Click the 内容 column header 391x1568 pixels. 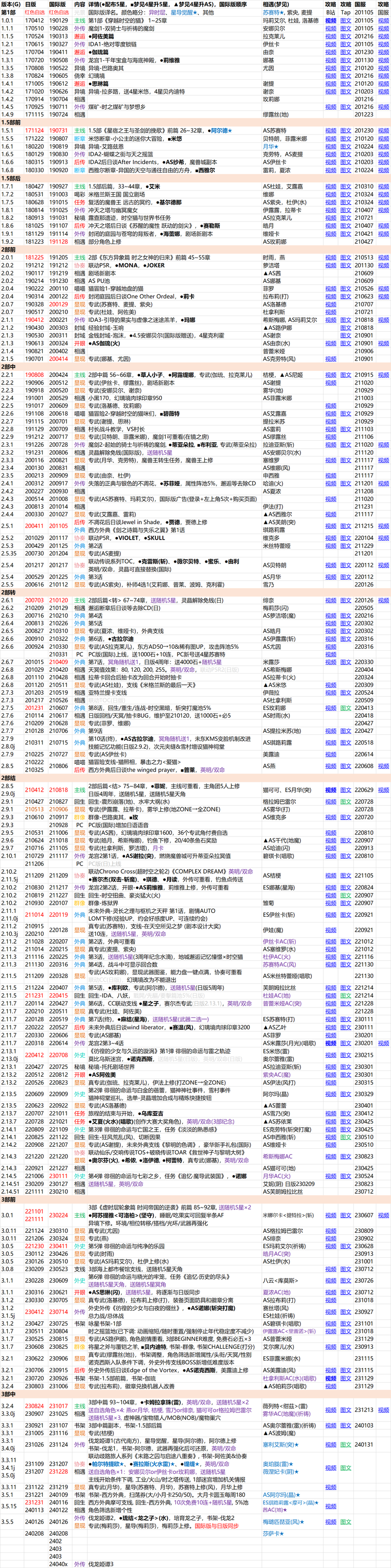(x=80, y=4)
